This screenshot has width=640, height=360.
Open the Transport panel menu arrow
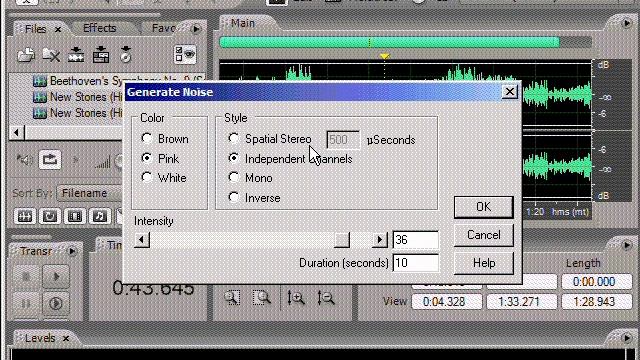72,251
